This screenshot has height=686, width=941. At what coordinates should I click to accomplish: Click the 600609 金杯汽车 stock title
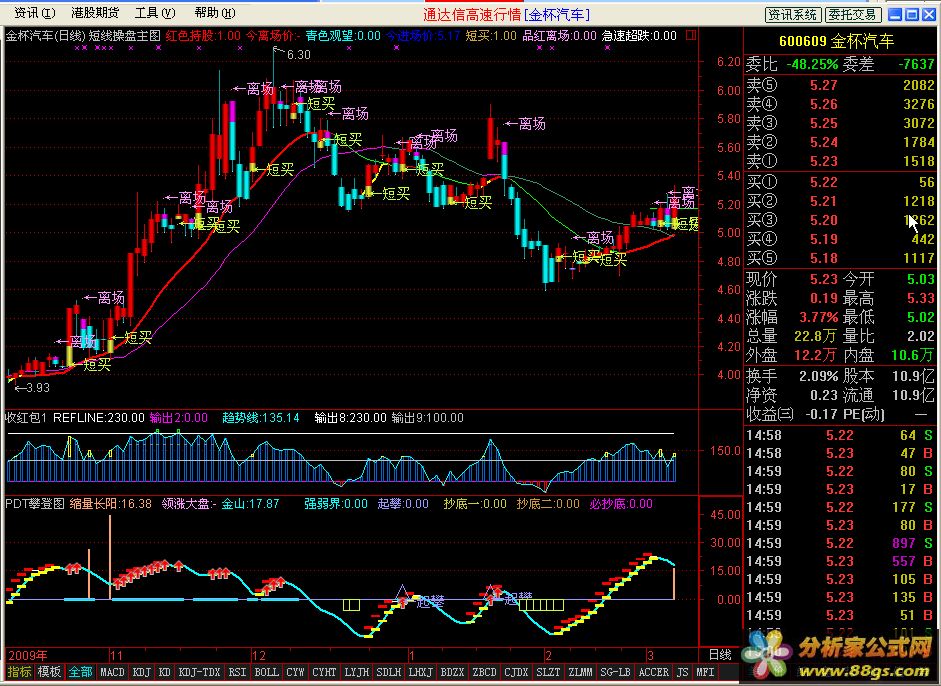tap(836, 41)
